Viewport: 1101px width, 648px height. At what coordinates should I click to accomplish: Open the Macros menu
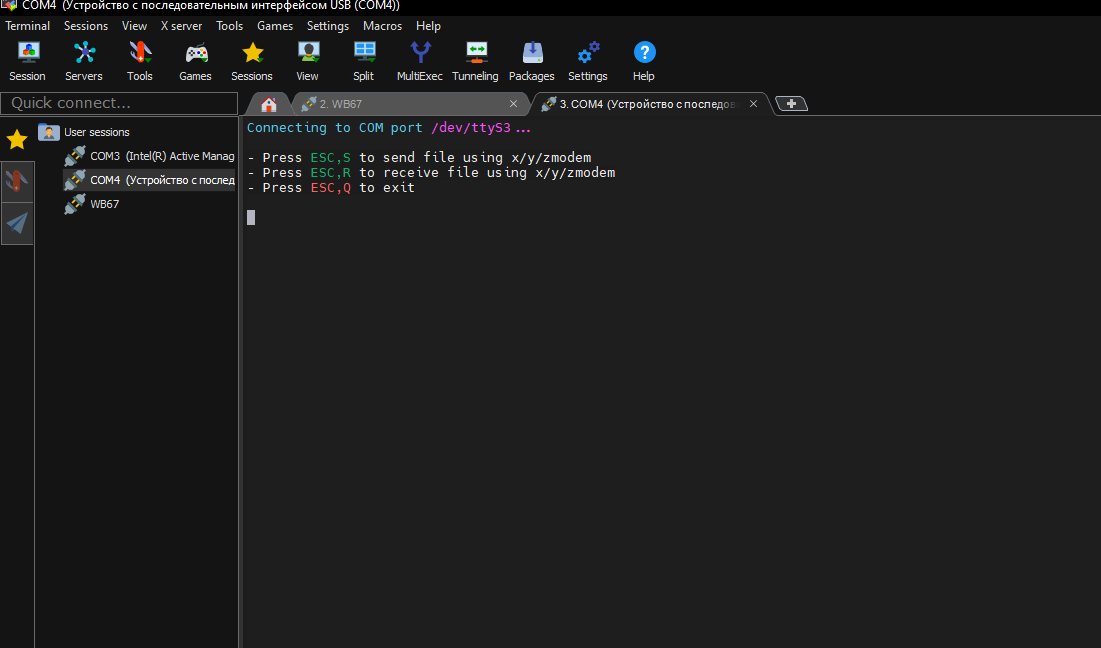[383, 26]
